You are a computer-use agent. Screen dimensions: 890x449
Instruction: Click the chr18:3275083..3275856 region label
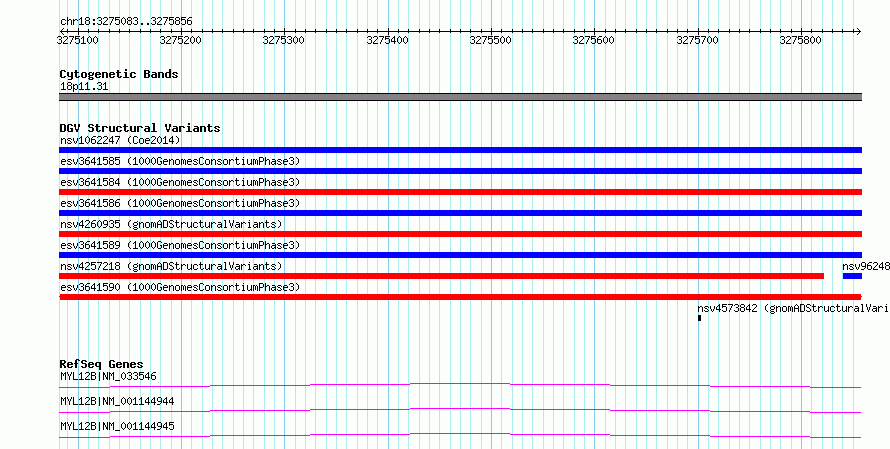click(x=126, y=22)
